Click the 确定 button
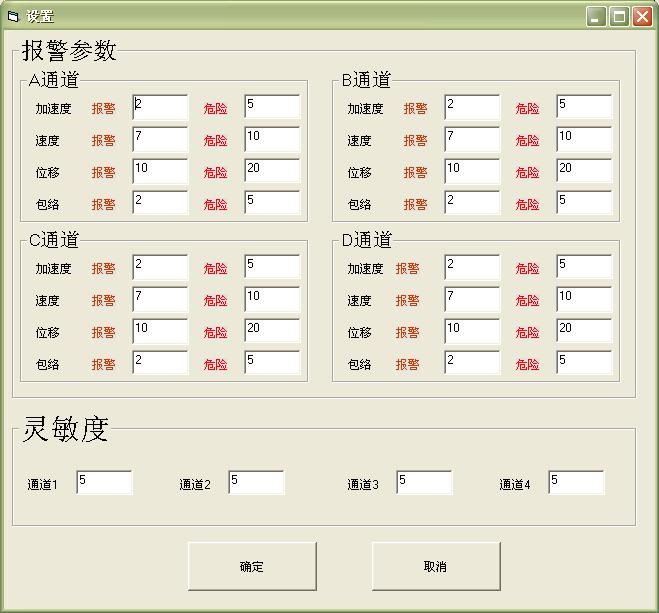The width and height of the screenshot is (659, 613). coord(252,566)
